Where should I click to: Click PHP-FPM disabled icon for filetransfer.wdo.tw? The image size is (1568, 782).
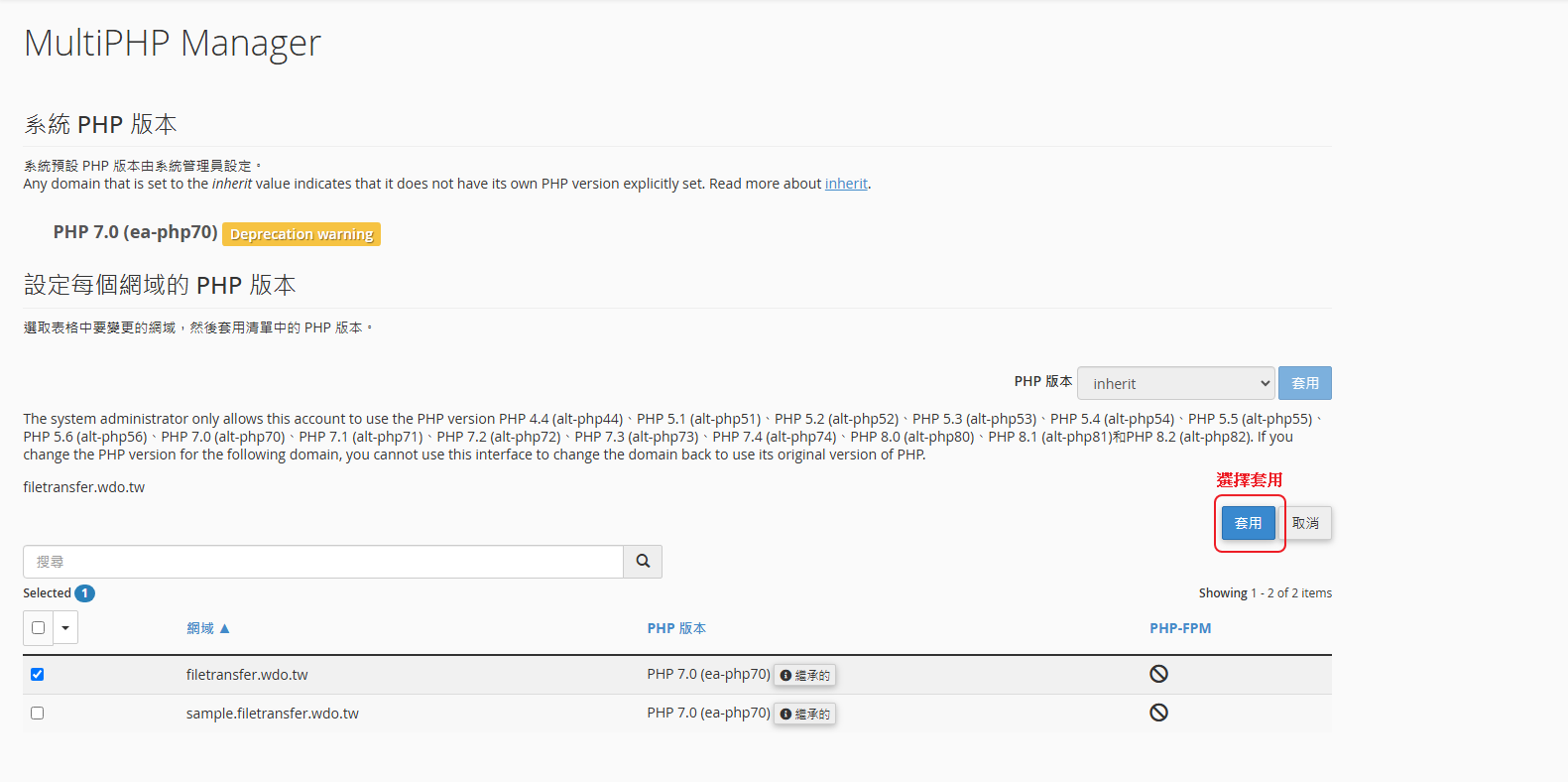tap(1158, 674)
